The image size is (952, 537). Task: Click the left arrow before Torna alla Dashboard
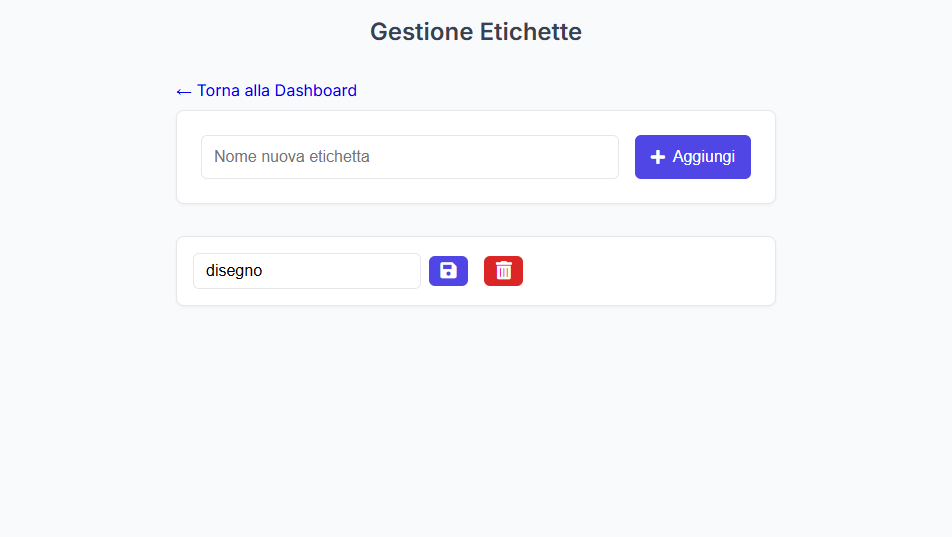pyautogui.click(x=183, y=92)
